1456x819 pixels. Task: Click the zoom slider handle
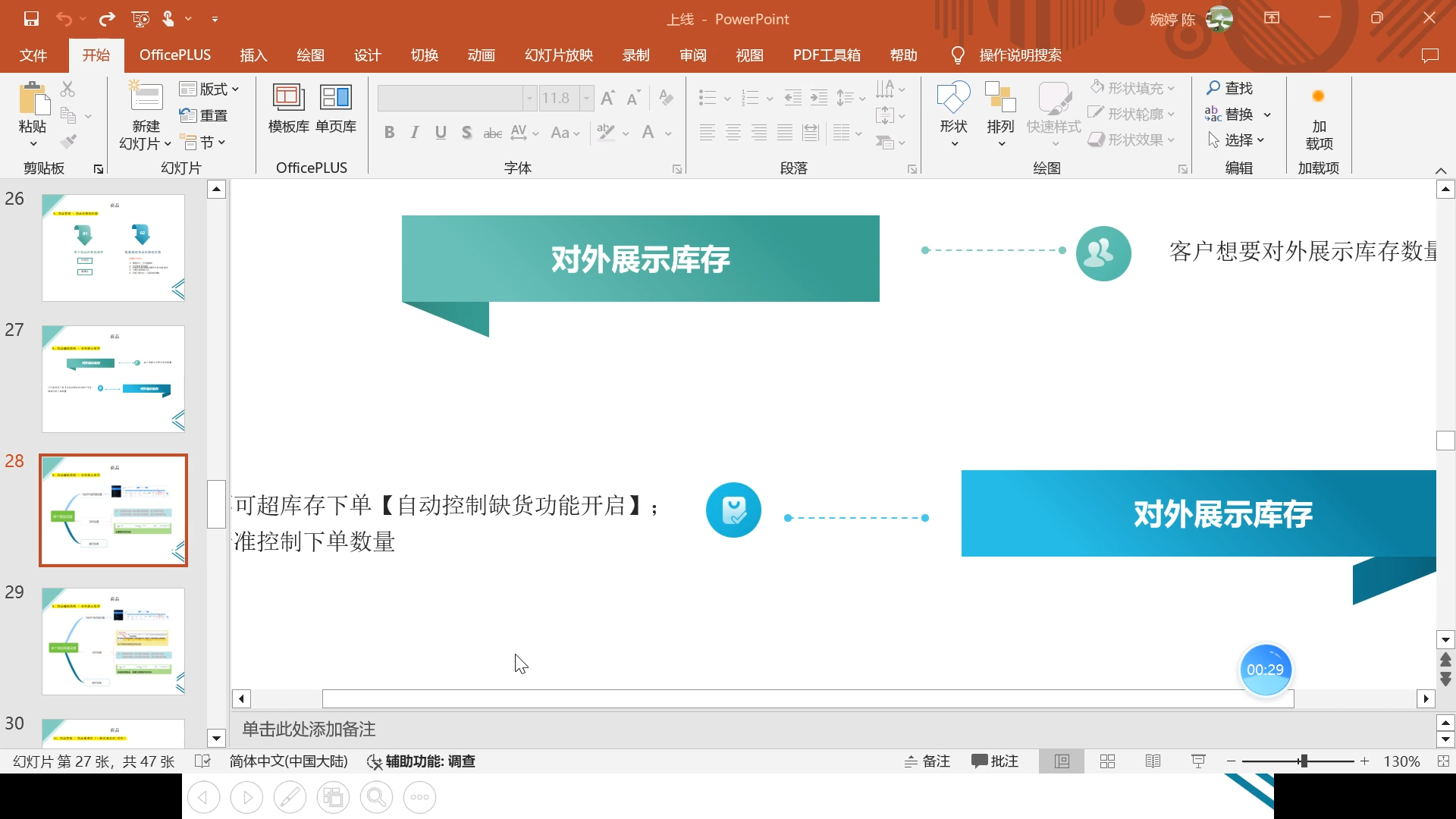click(x=1304, y=761)
